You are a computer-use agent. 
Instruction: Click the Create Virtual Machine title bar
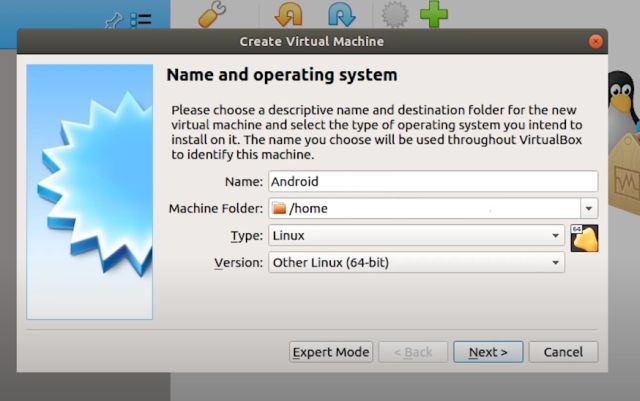pos(311,42)
